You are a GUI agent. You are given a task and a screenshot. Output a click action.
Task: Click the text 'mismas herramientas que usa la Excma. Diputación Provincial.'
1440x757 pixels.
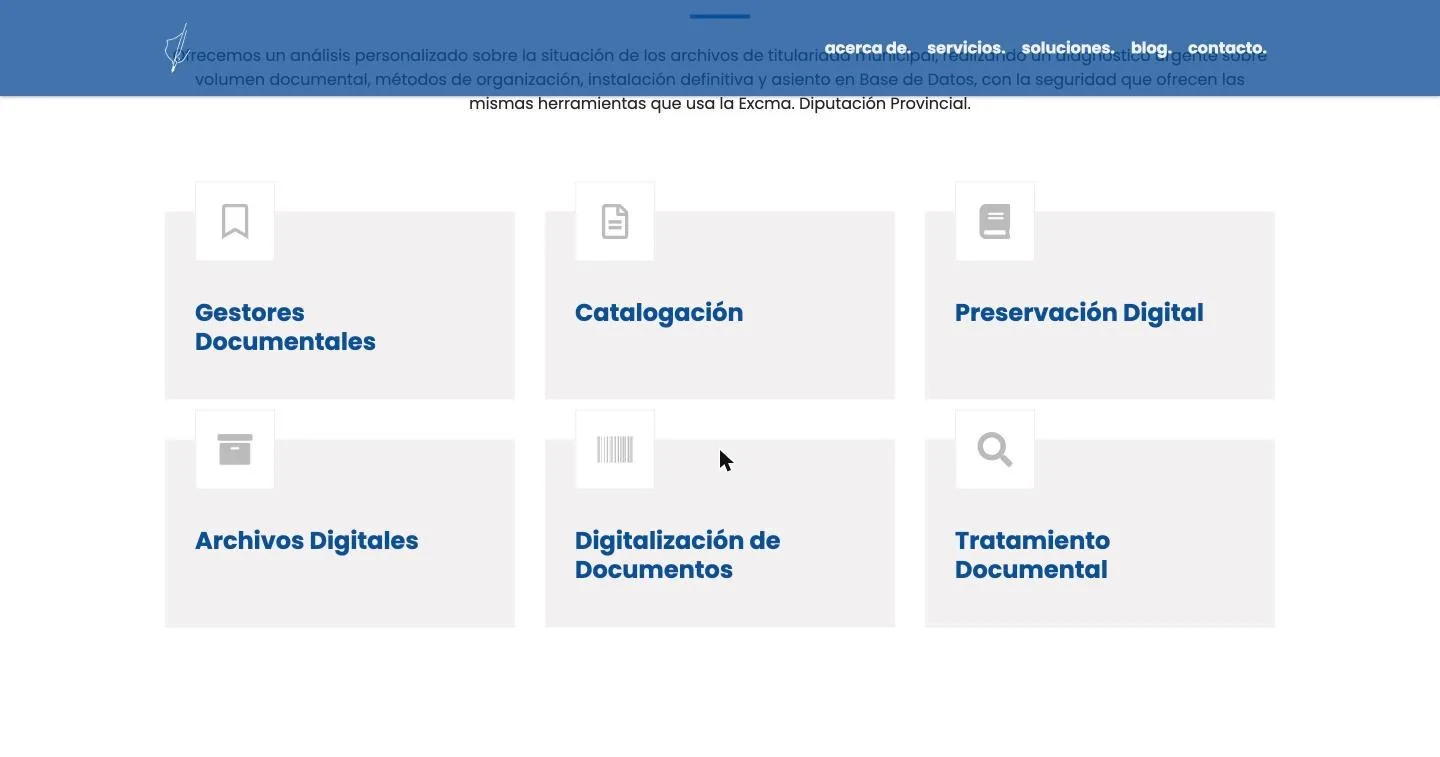point(720,103)
